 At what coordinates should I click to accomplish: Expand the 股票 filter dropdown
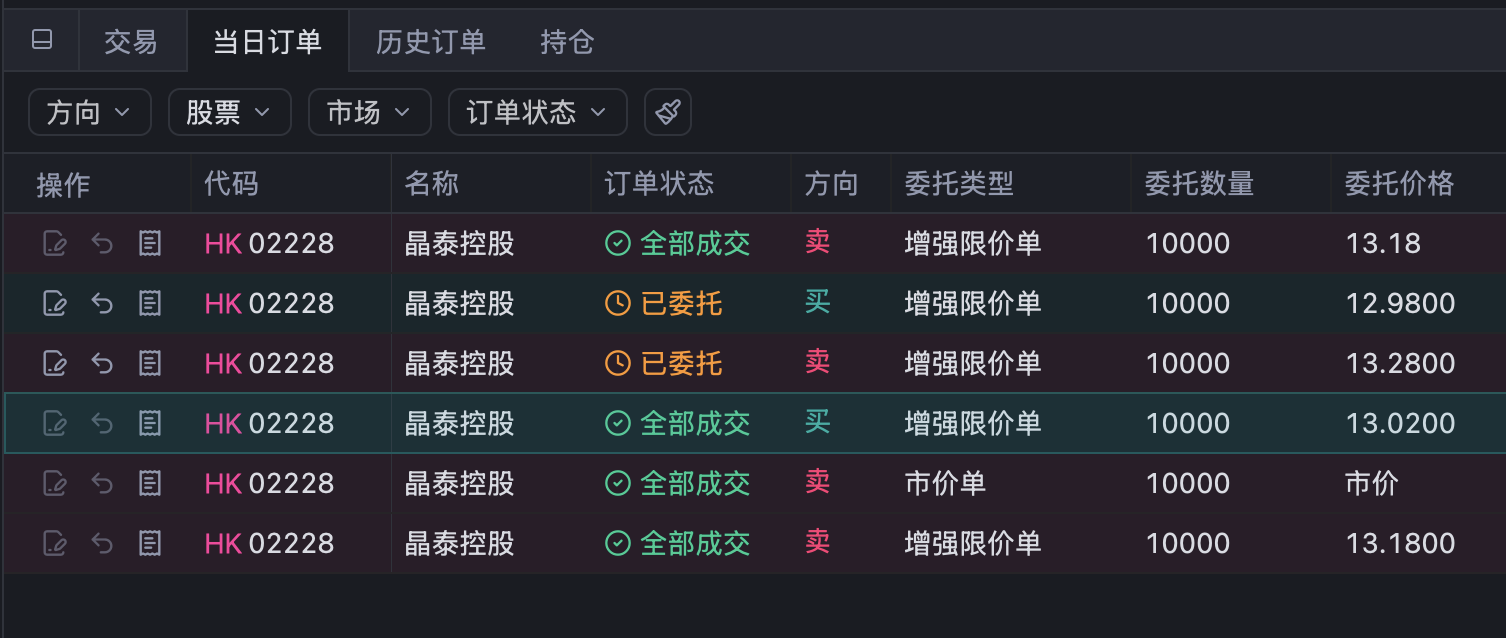(x=229, y=112)
